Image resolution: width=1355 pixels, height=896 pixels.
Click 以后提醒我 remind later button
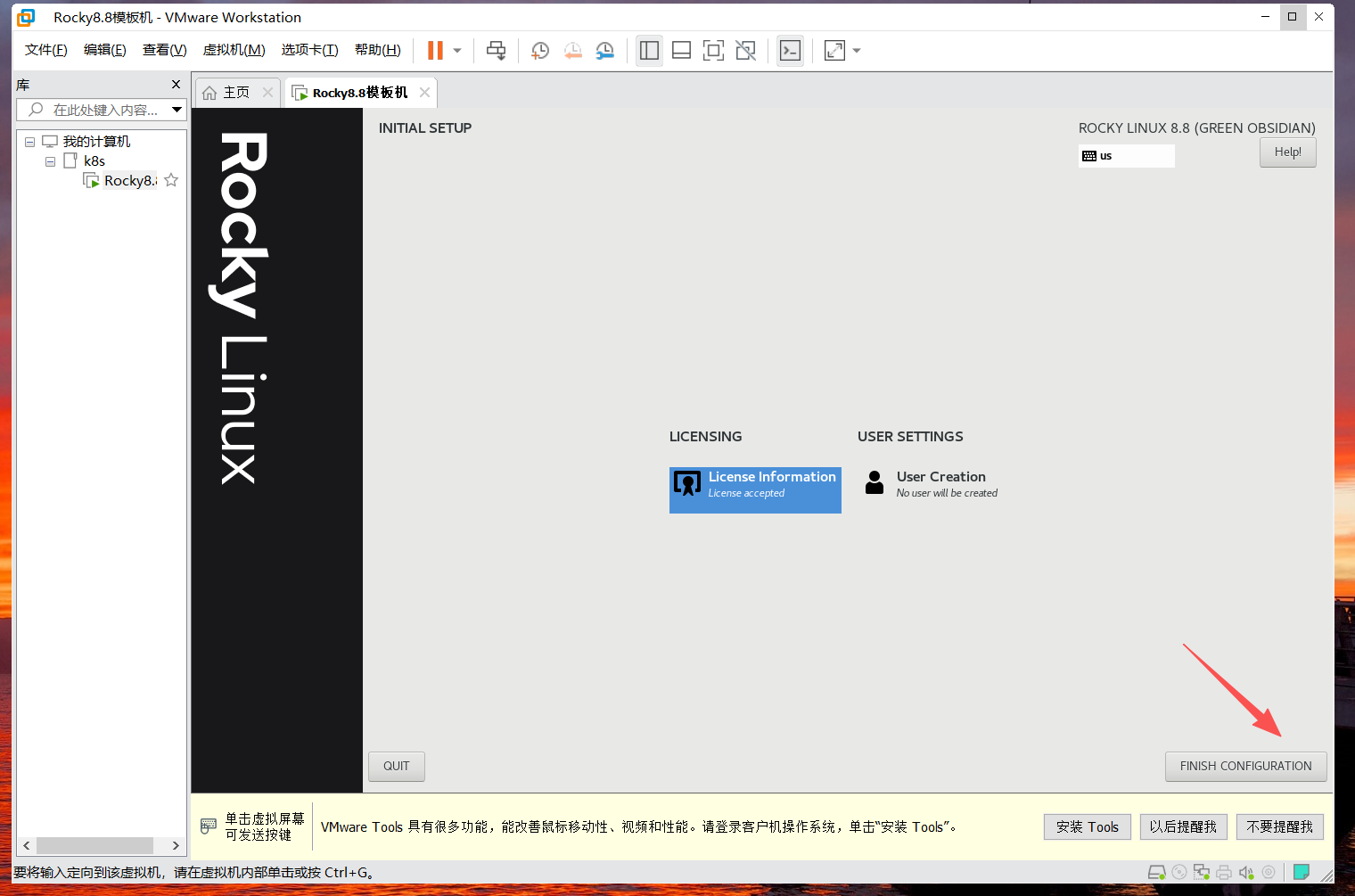tap(1184, 827)
